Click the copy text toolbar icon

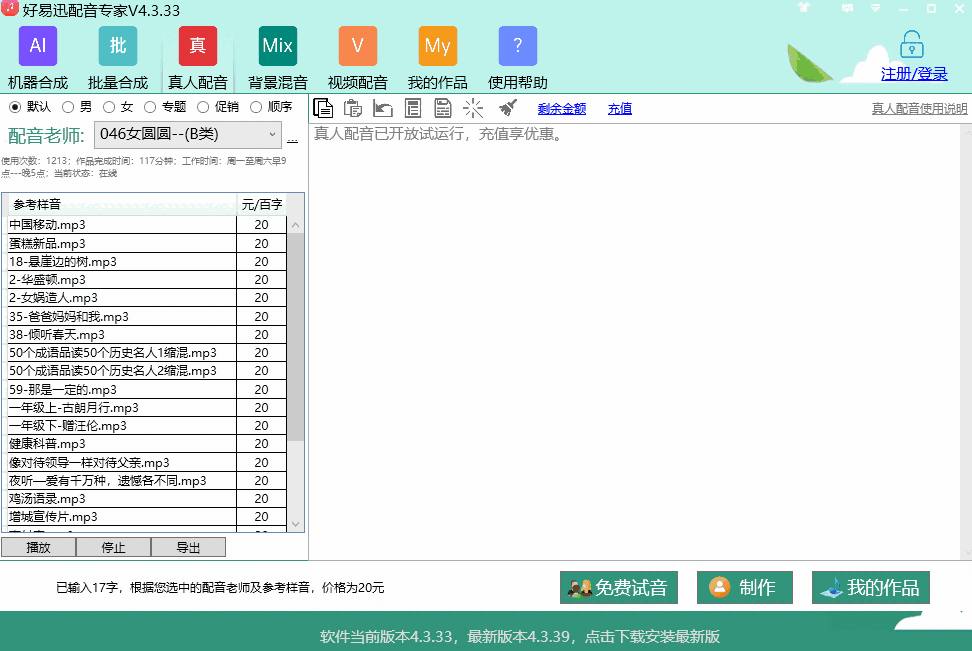(323, 109)
